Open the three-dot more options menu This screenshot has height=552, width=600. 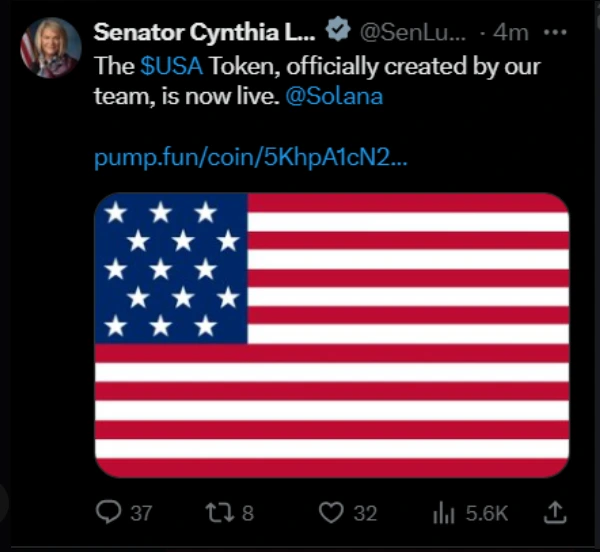(555, 33)
